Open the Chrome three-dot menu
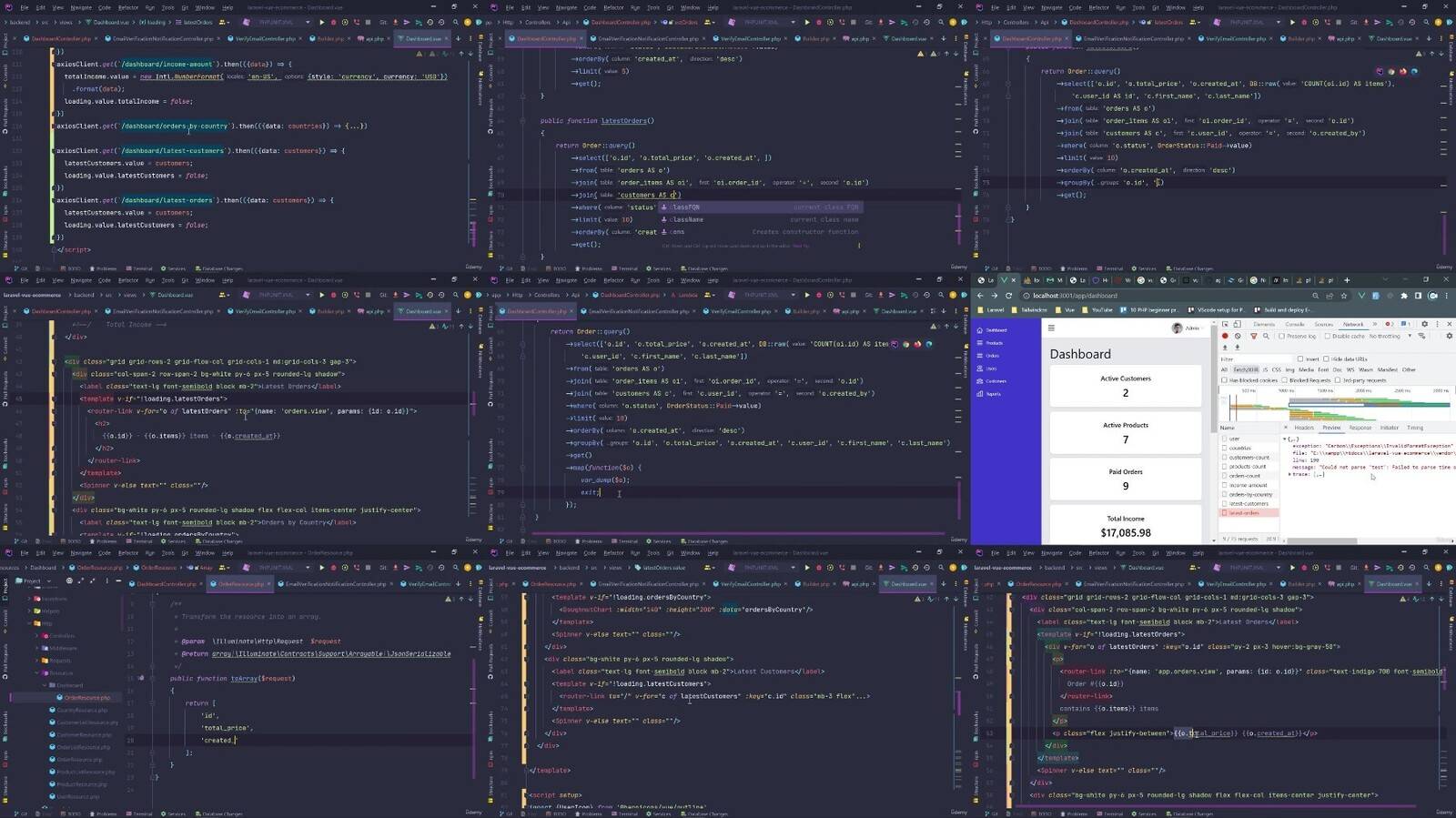Image resolution: width=1456 pixels, height=818 pixels. [1448, 296]
